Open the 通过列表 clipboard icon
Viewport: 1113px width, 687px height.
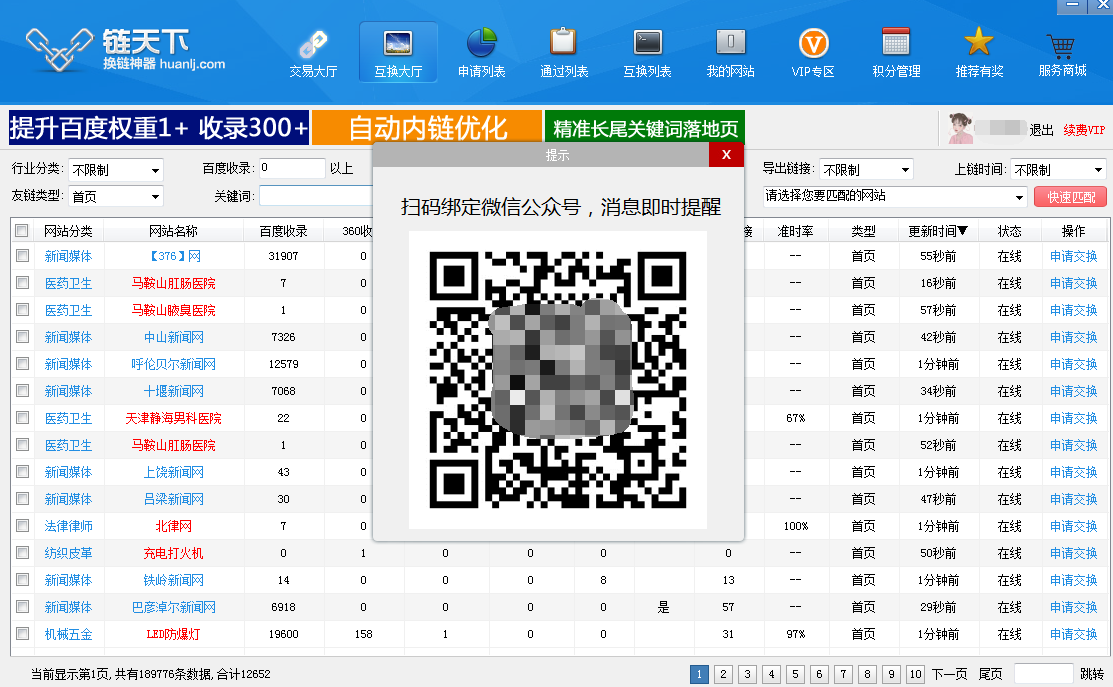564,53
